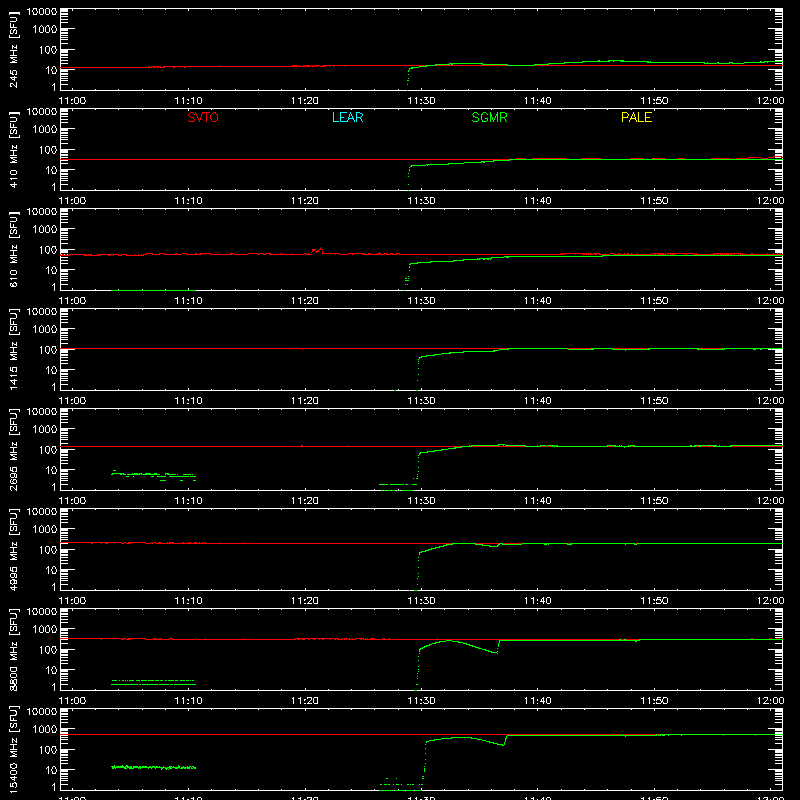Select the 8800 MHz [SFU] axis title
Viewport: 800px width, 800px height.
pos(14,649)
